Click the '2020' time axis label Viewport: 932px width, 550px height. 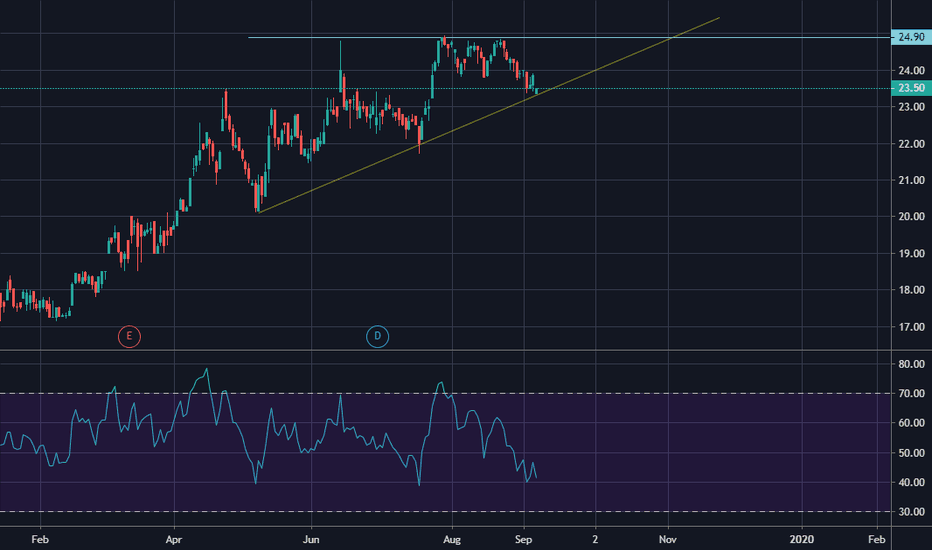coord(801,539)
